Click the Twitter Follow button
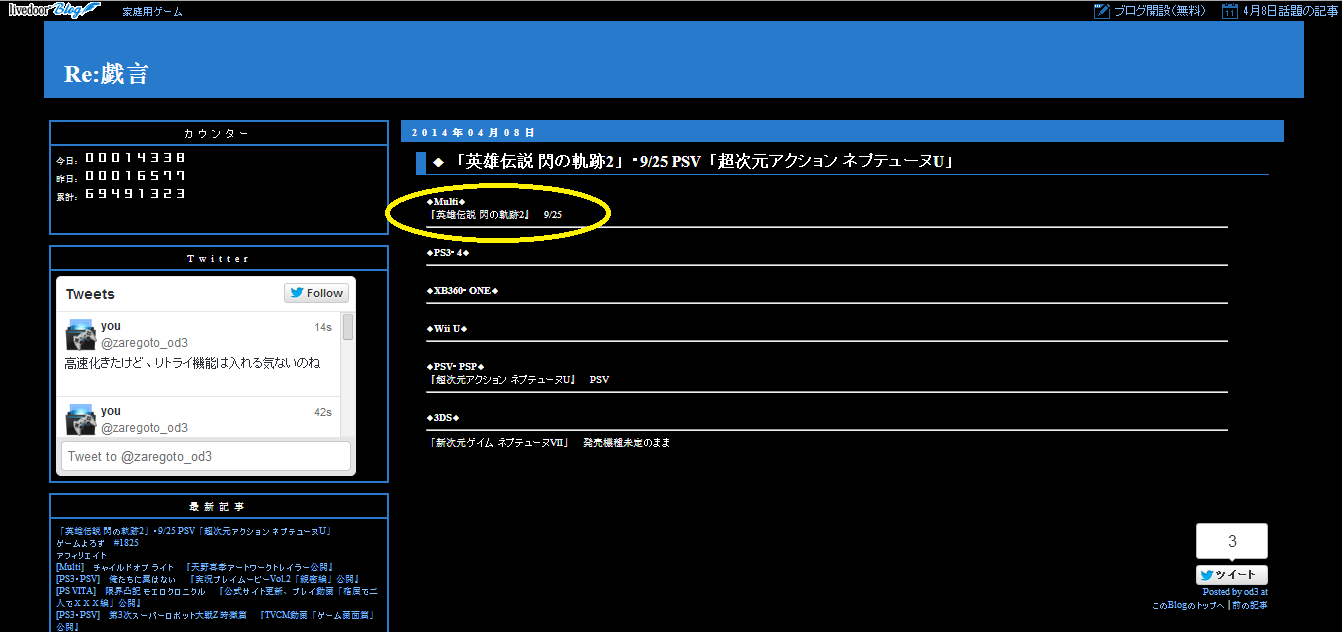 (316, 293)
